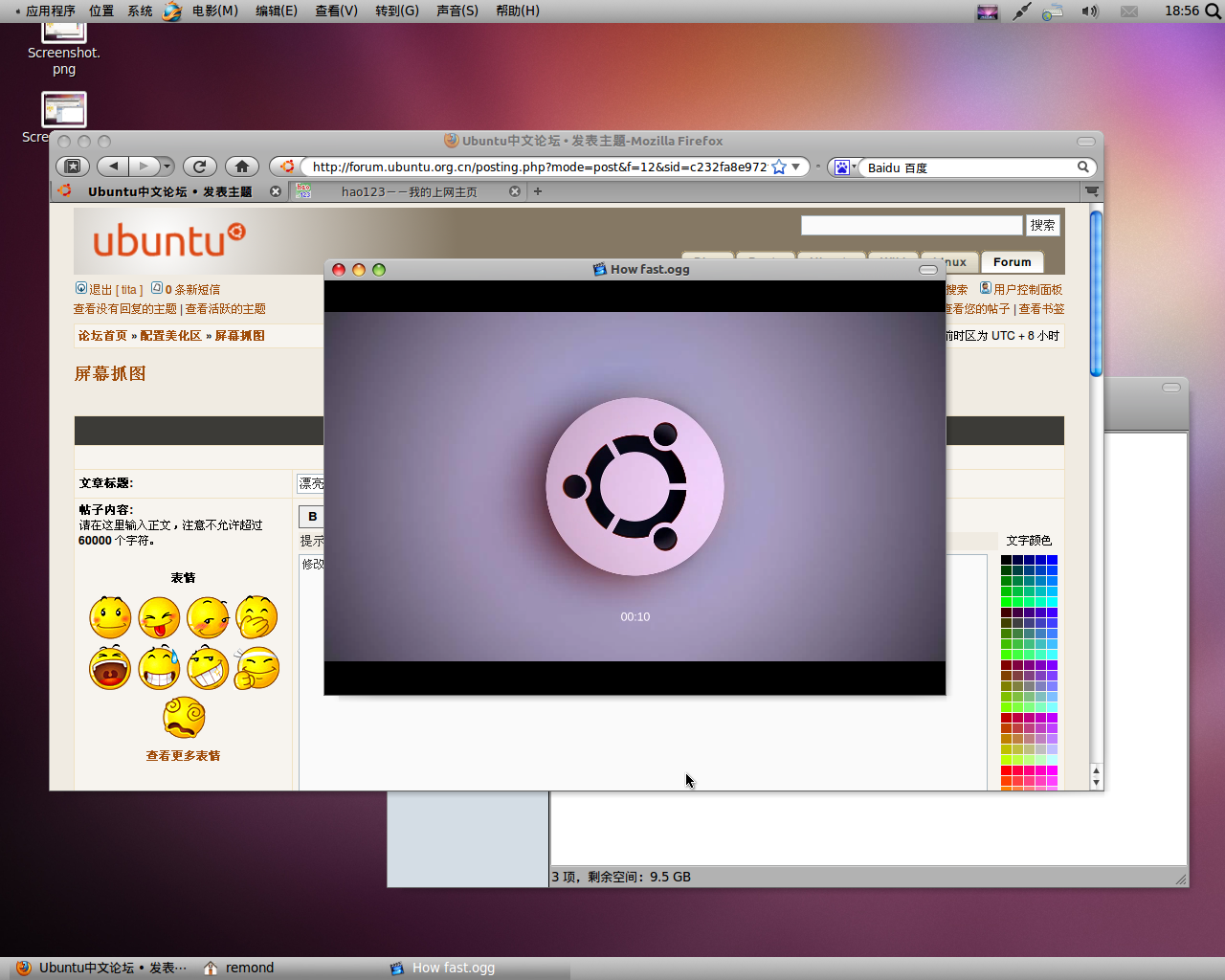This screenshot has height=980, width=1225.
Task: Open the 系统 system menu
Action: (140, 11)
